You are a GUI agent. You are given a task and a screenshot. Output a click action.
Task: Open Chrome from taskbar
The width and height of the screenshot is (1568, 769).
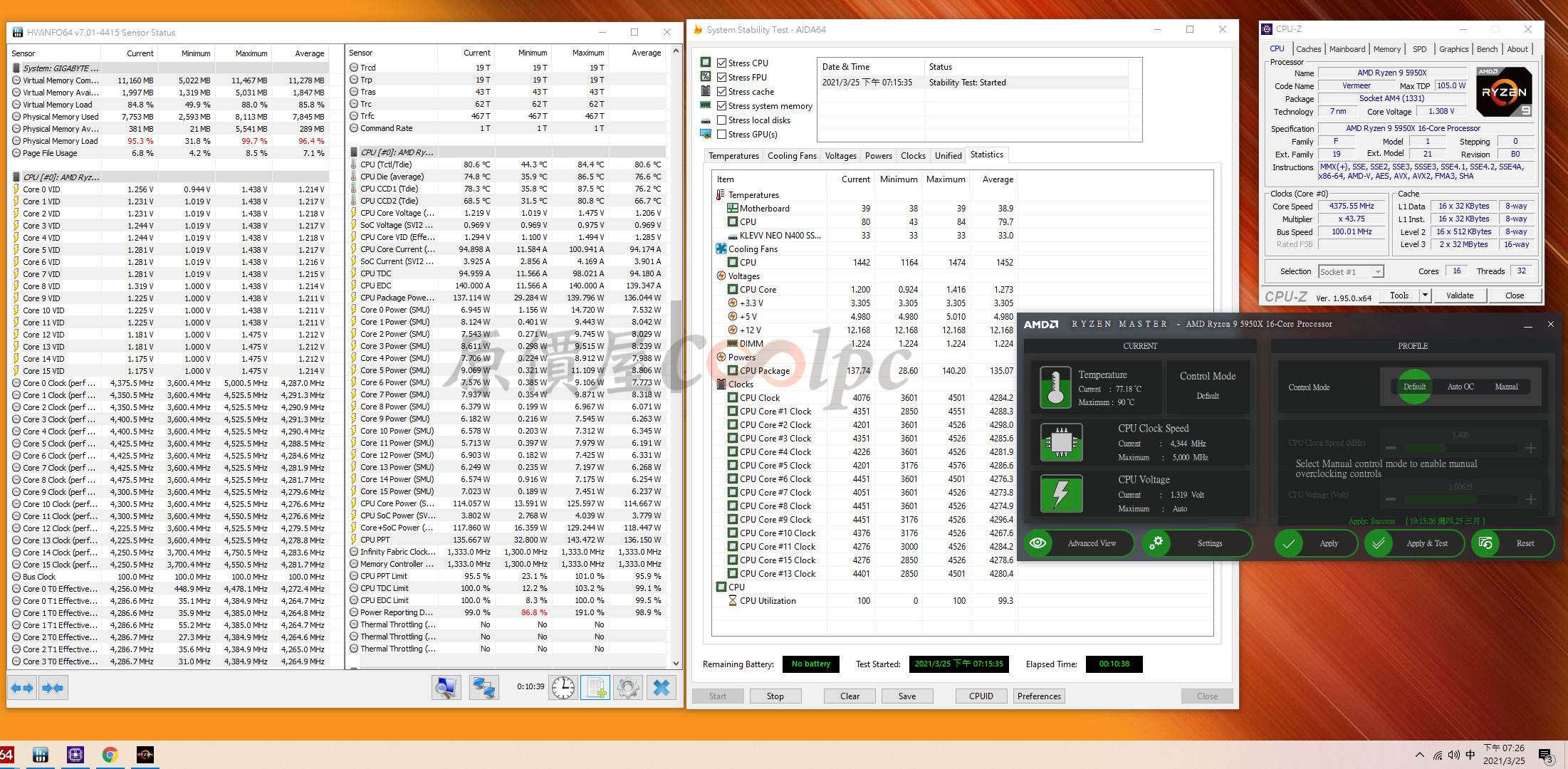tap(110, 755)
